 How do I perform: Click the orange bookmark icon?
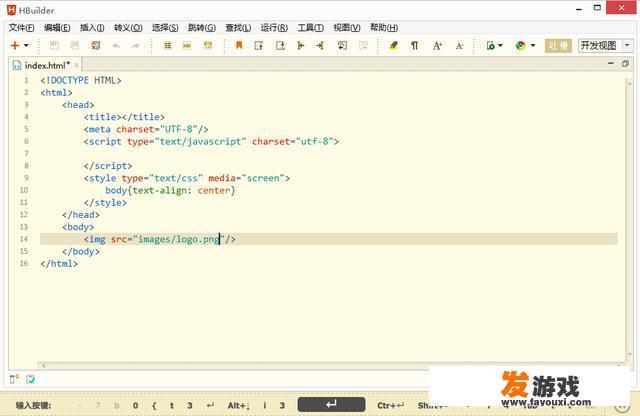click(239, 45)
